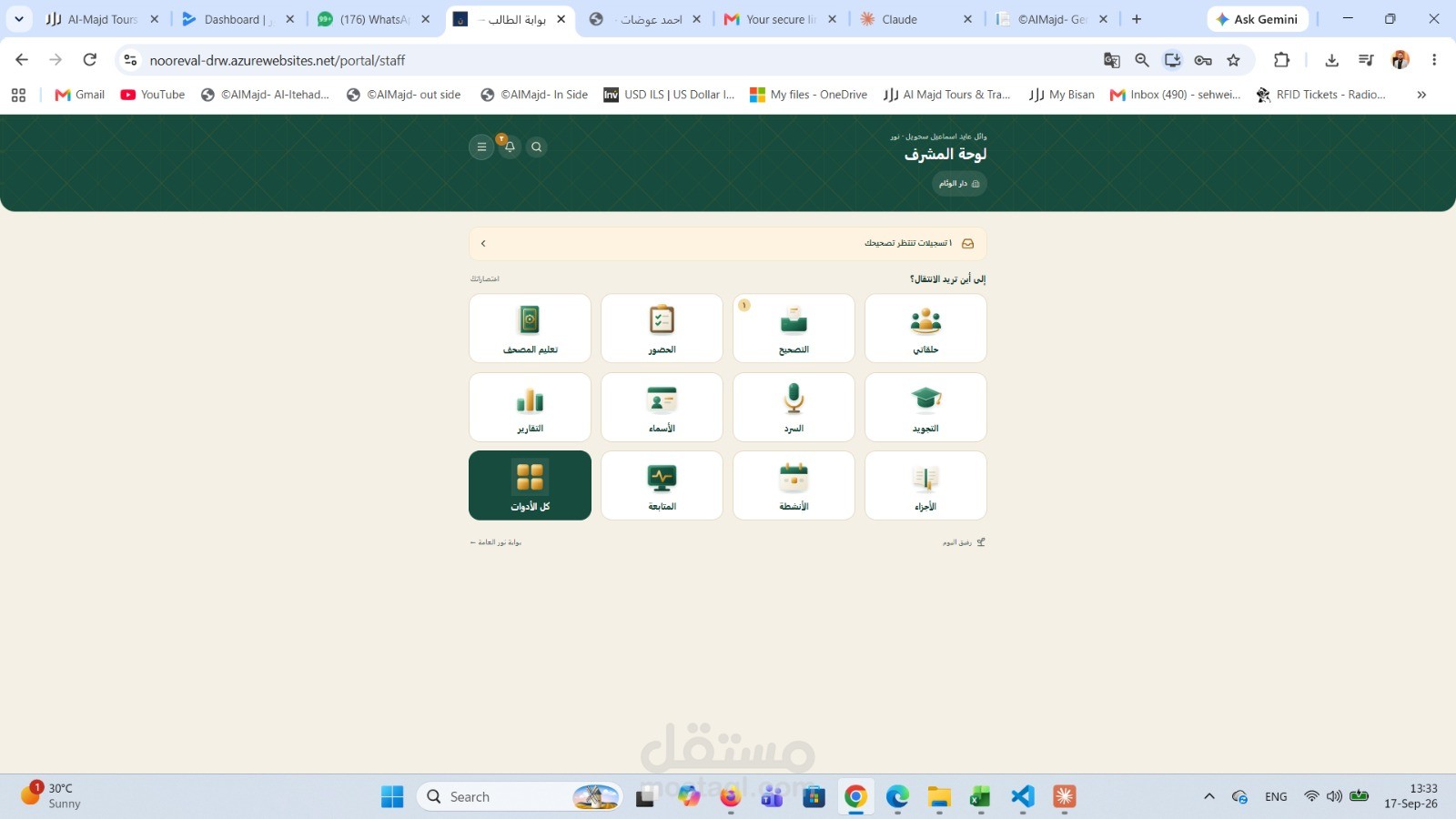Open the Chrome three-dot menu
The image size is (1456, 819).
pyautogui.click(x=1434, y=60)
